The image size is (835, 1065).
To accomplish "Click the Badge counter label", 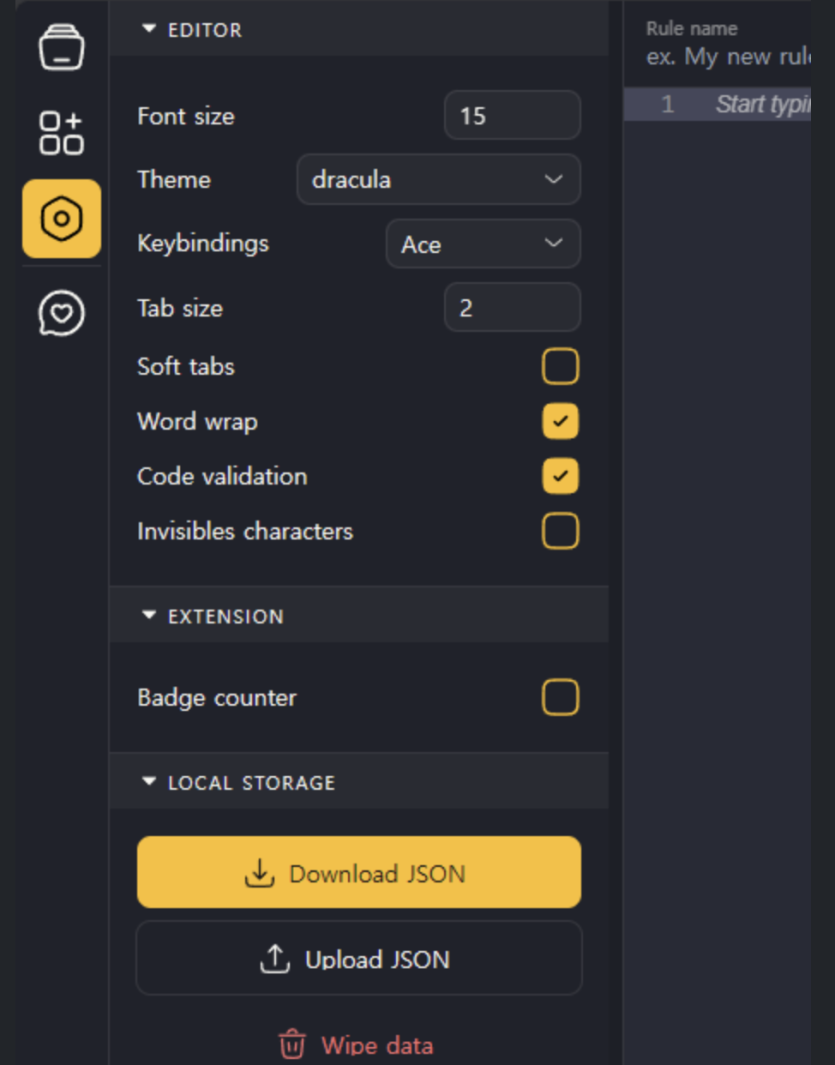I will pos(217,698).
